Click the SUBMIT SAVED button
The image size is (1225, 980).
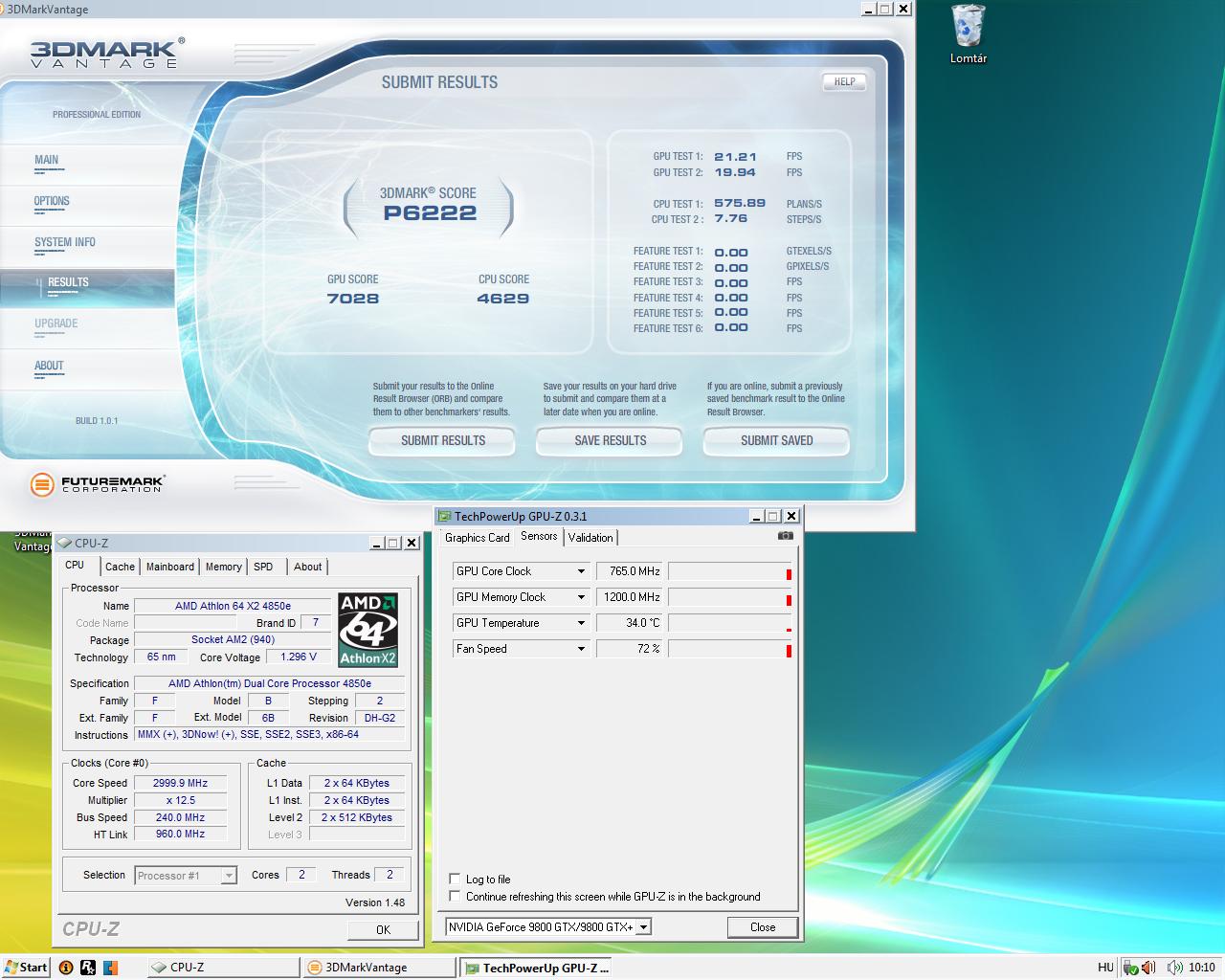coord(776,440)
